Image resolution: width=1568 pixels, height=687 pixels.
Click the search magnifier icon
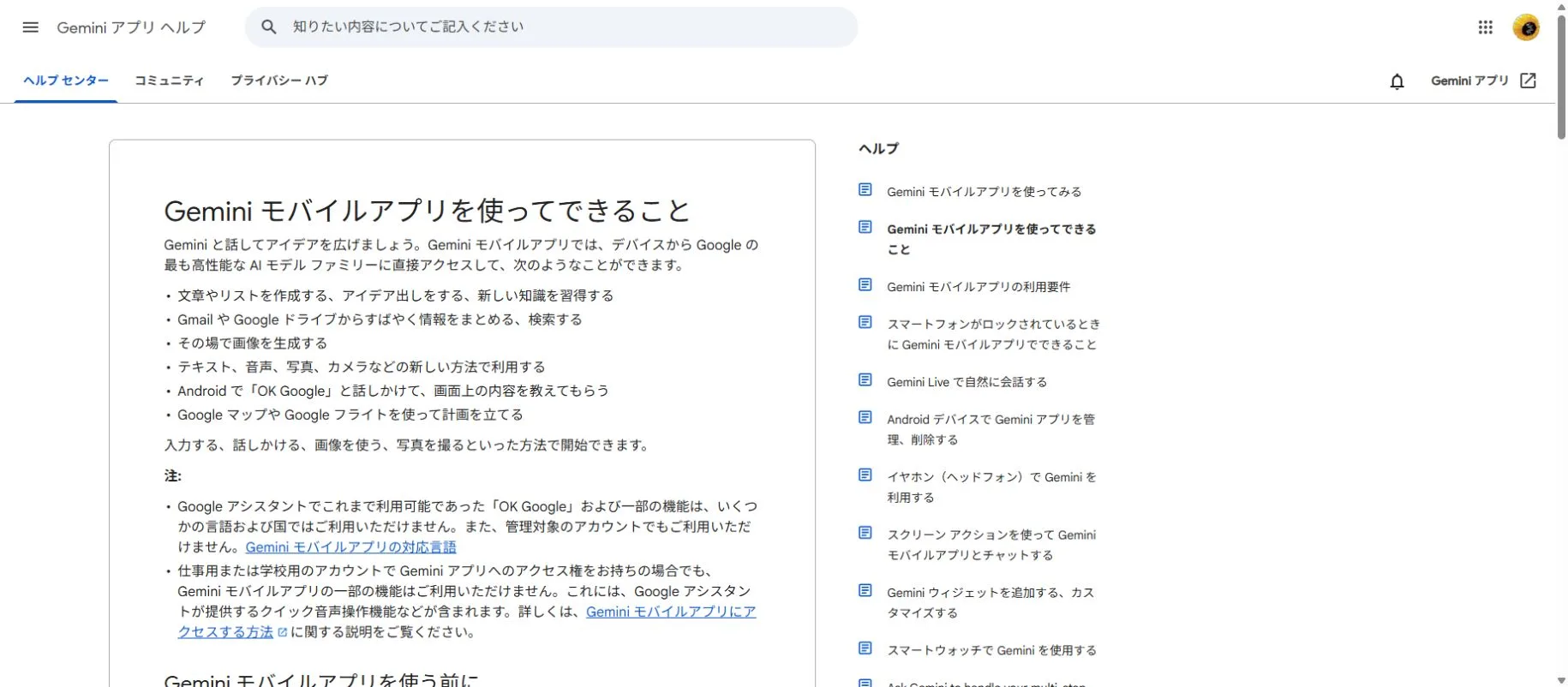[x=268, y=27]
